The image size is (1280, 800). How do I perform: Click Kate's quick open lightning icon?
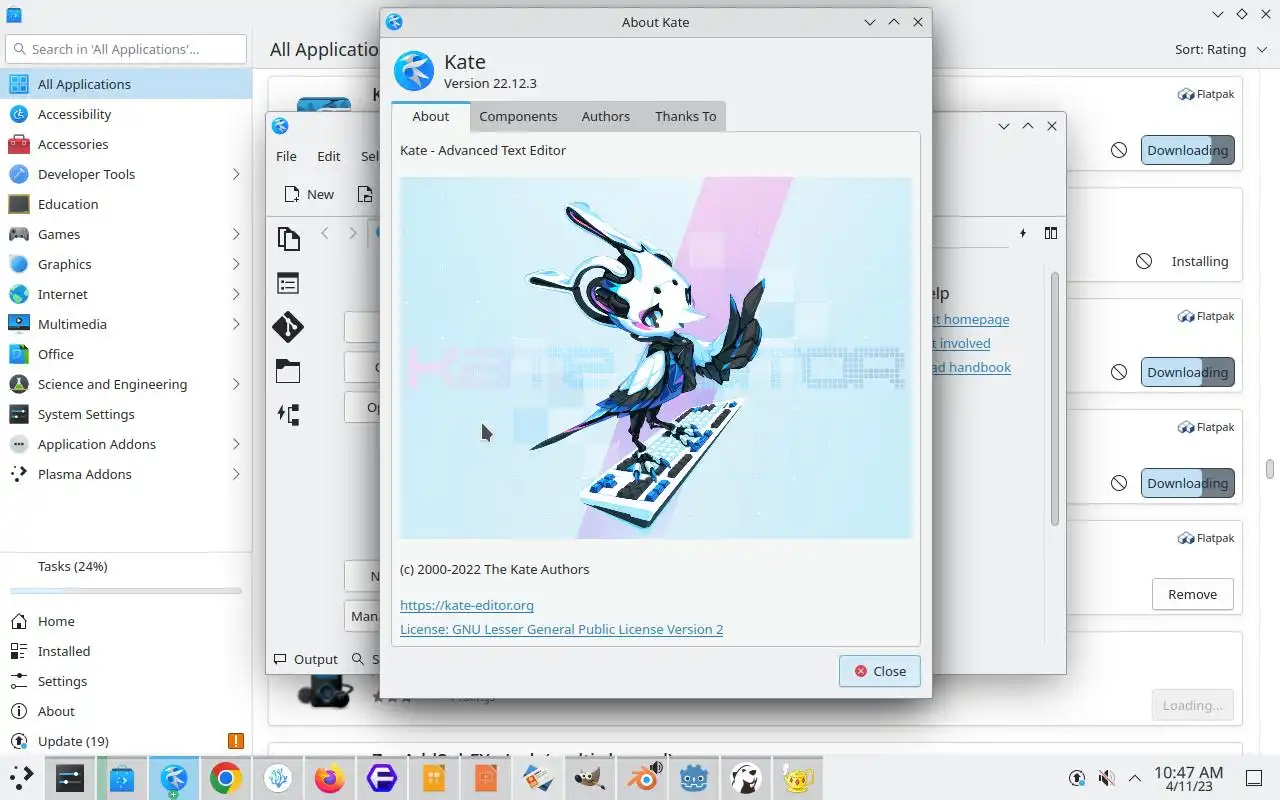1023,233
